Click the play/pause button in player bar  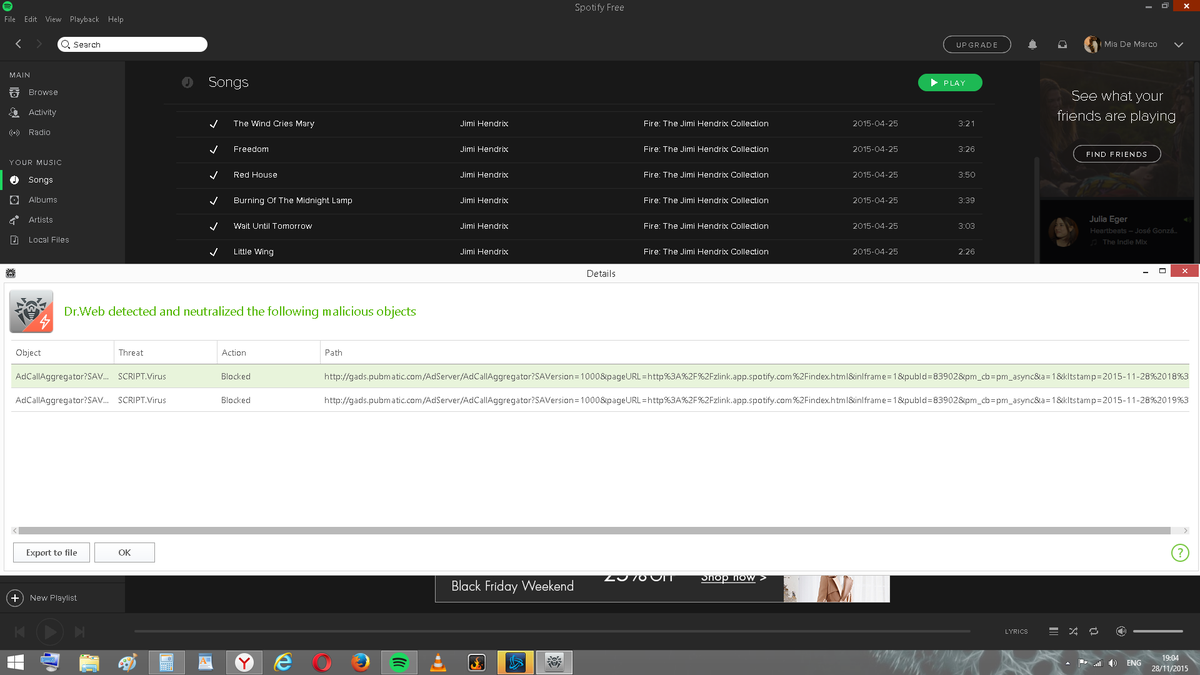[50, 631]
